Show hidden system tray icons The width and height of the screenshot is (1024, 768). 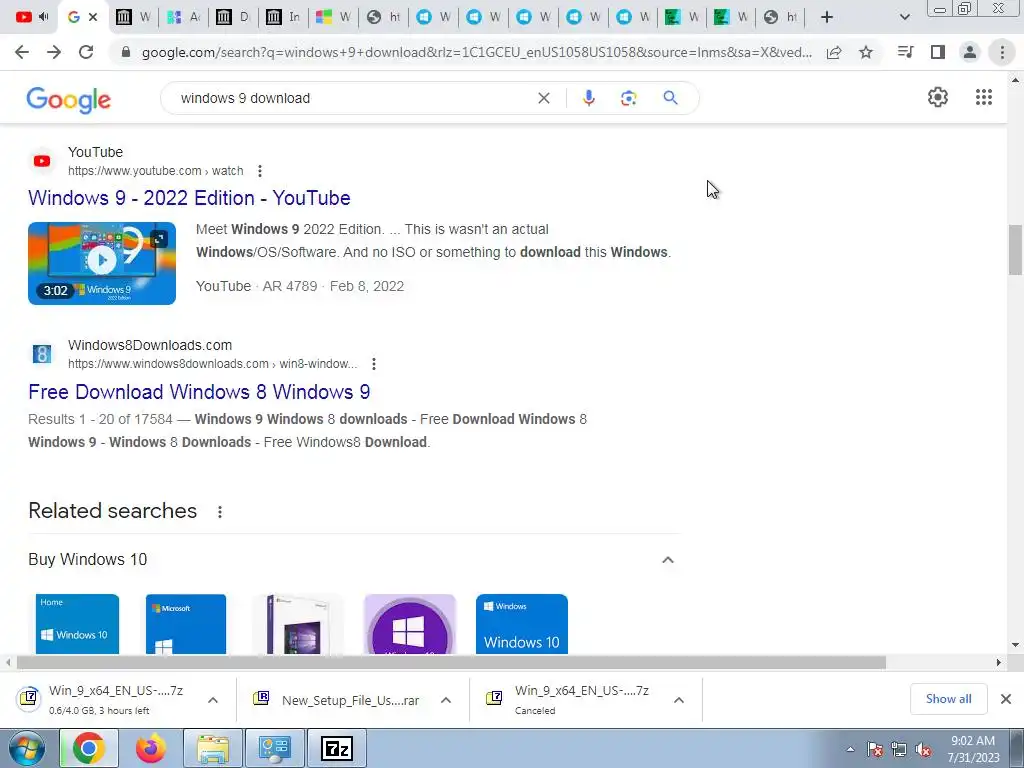(850, 750)
